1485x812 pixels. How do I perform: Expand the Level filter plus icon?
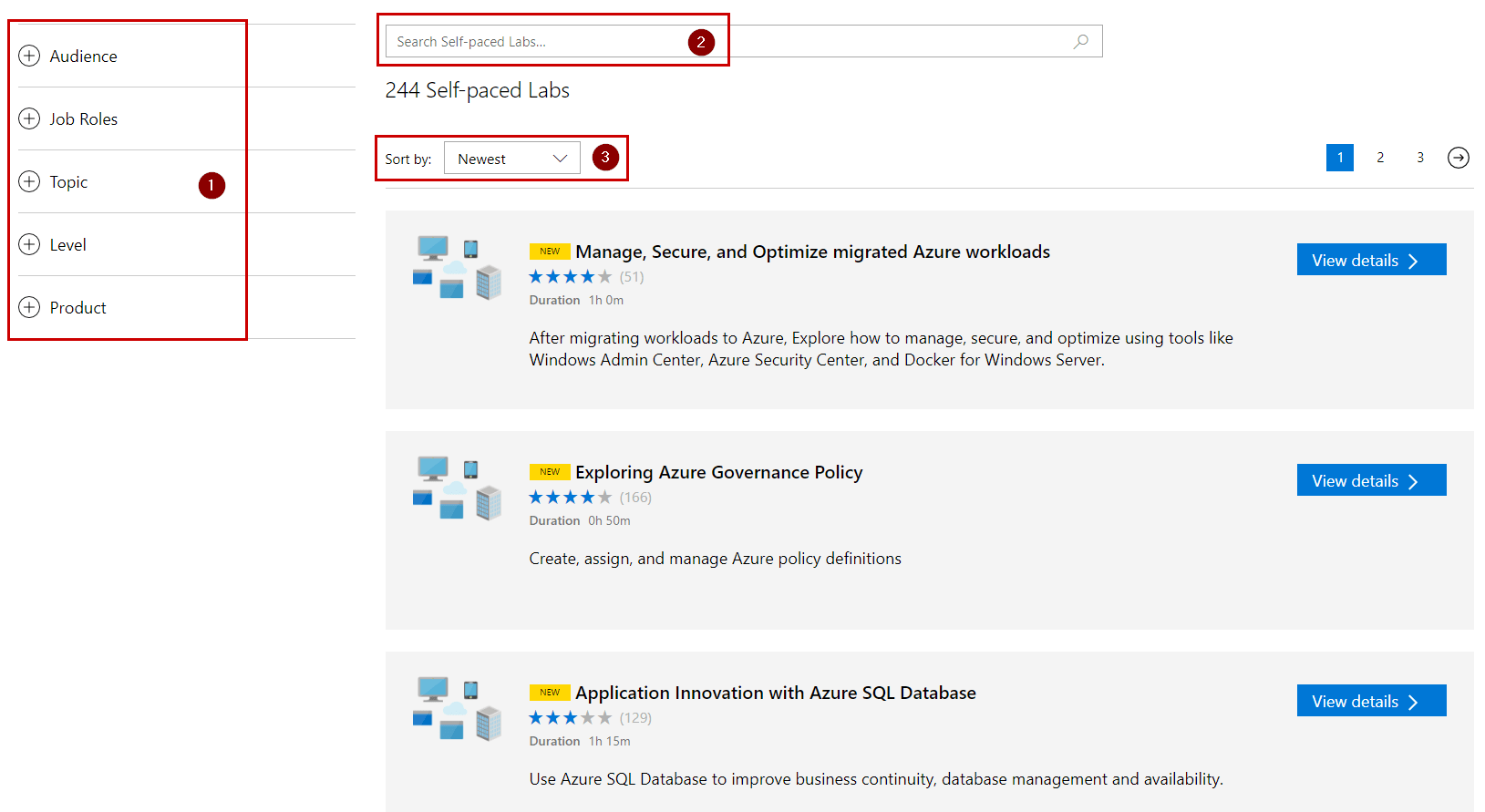[29, 244]
